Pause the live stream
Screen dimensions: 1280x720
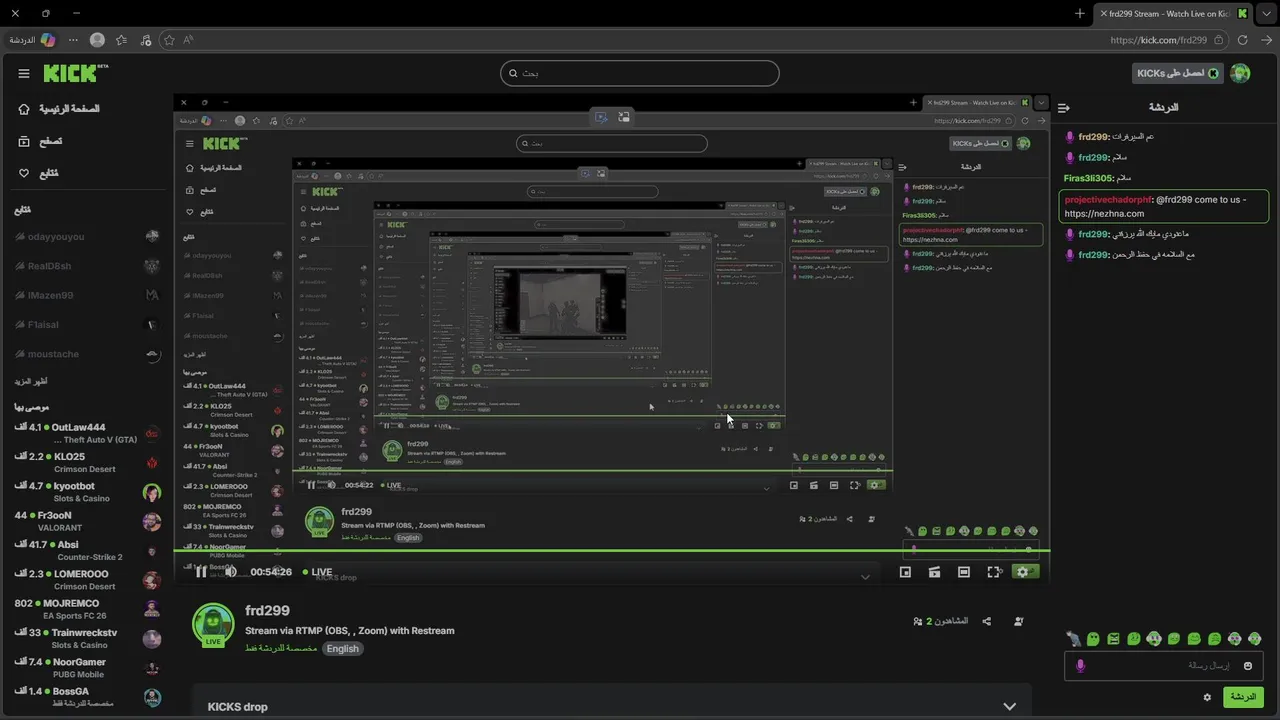pos(201,572)
